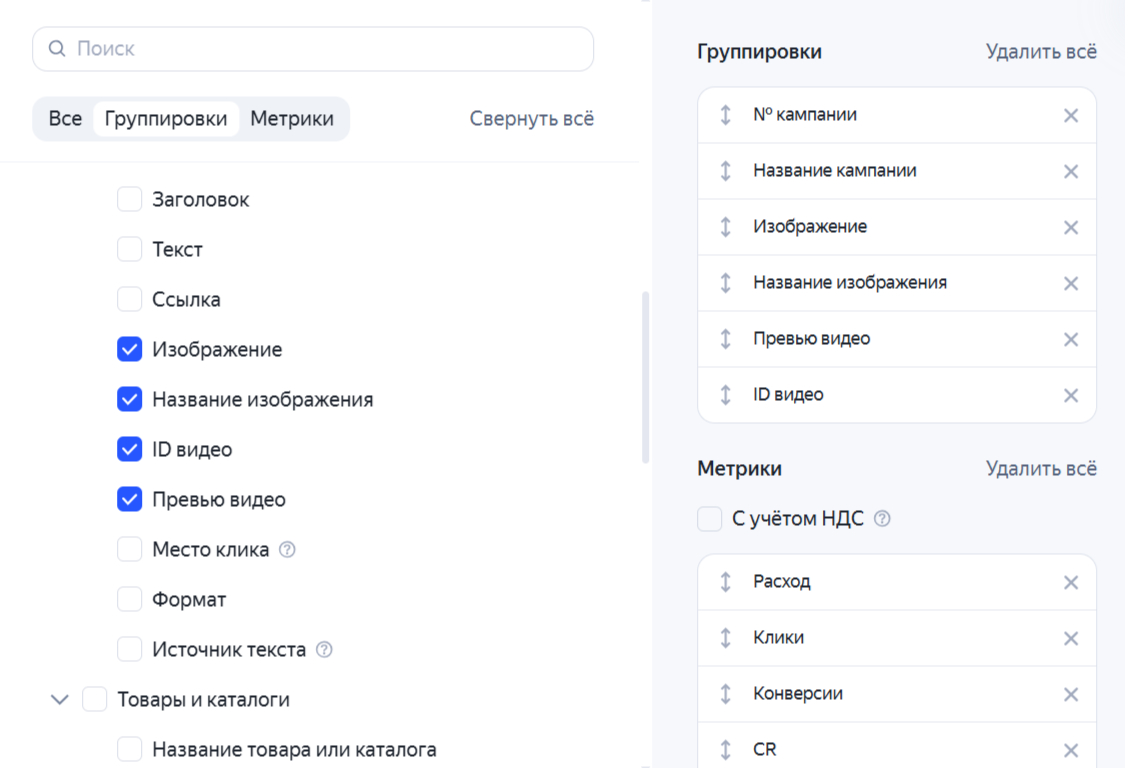Enable the "С учётом НДС" checkbox
The image size is (1125, 768).
(x=710, y=518)
